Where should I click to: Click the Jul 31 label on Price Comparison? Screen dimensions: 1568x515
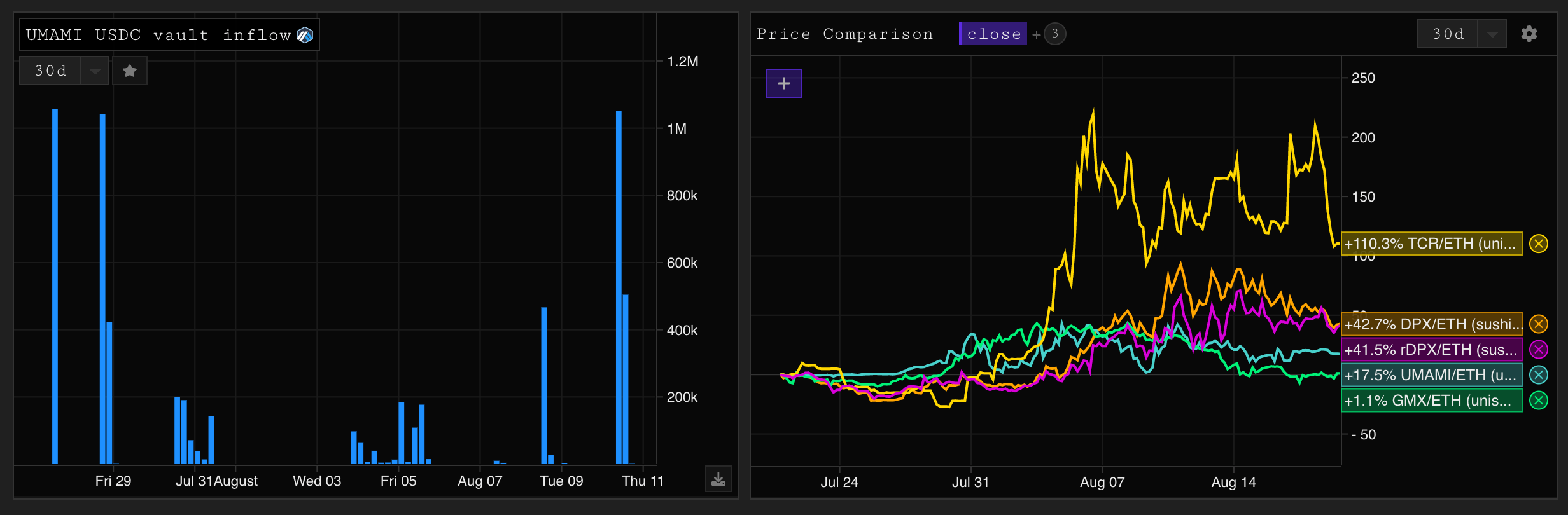970,482
